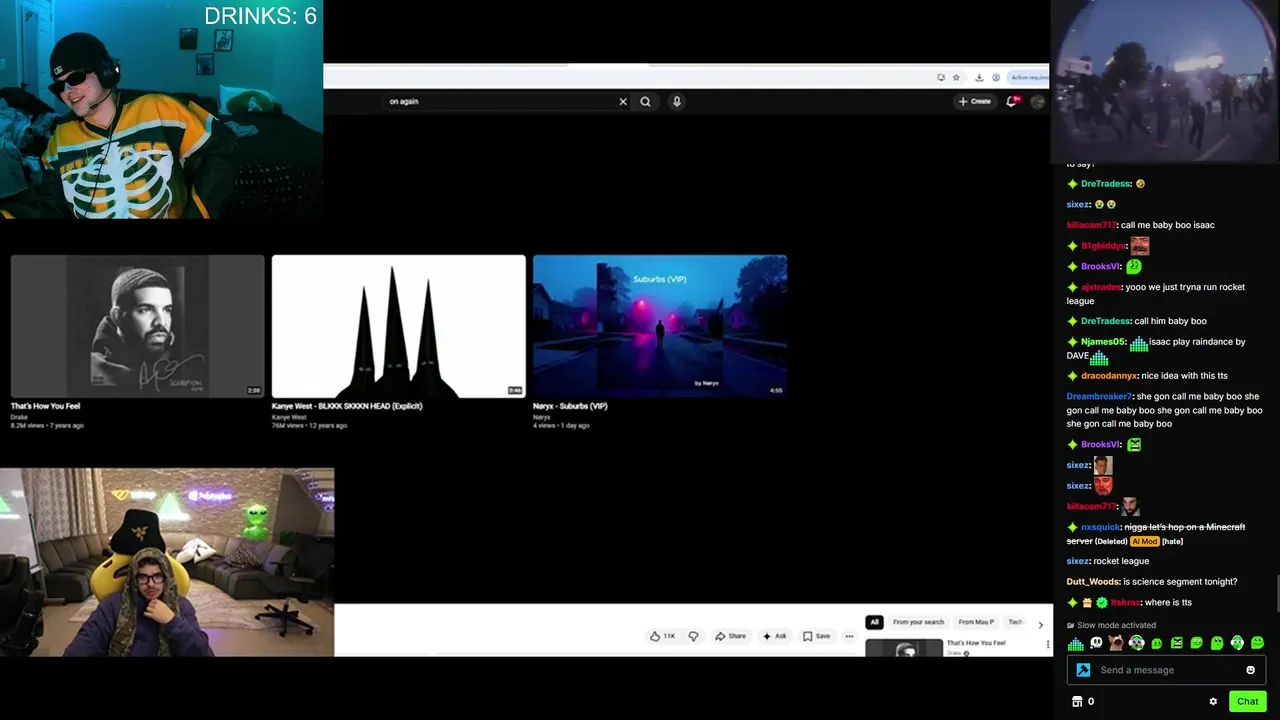
Task: Click username DreTradess on 'call him baby boo'
Action: pos(1105,321)
